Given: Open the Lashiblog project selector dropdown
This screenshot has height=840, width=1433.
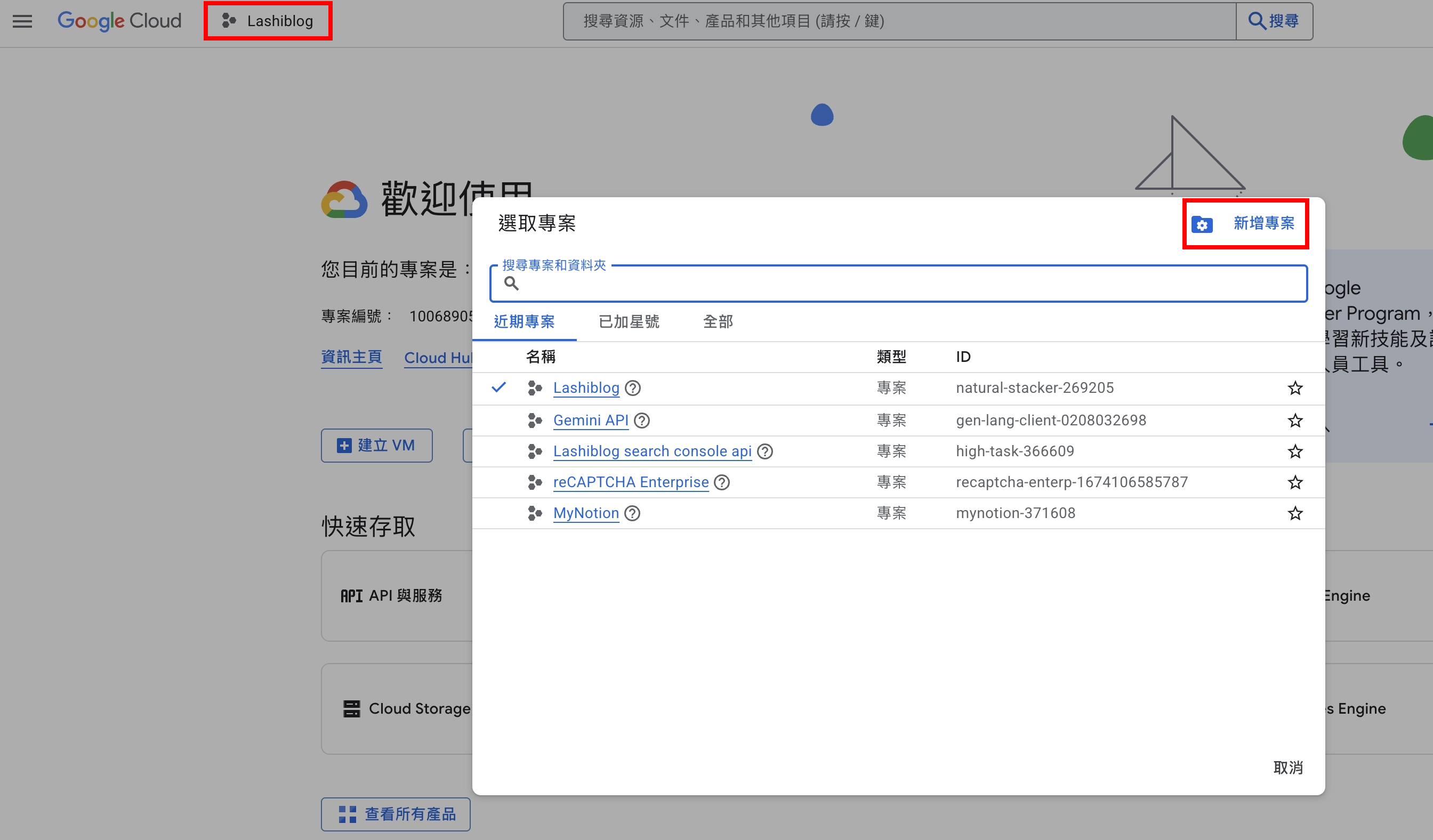Looking at the screenshot, I should click(267, 20).
